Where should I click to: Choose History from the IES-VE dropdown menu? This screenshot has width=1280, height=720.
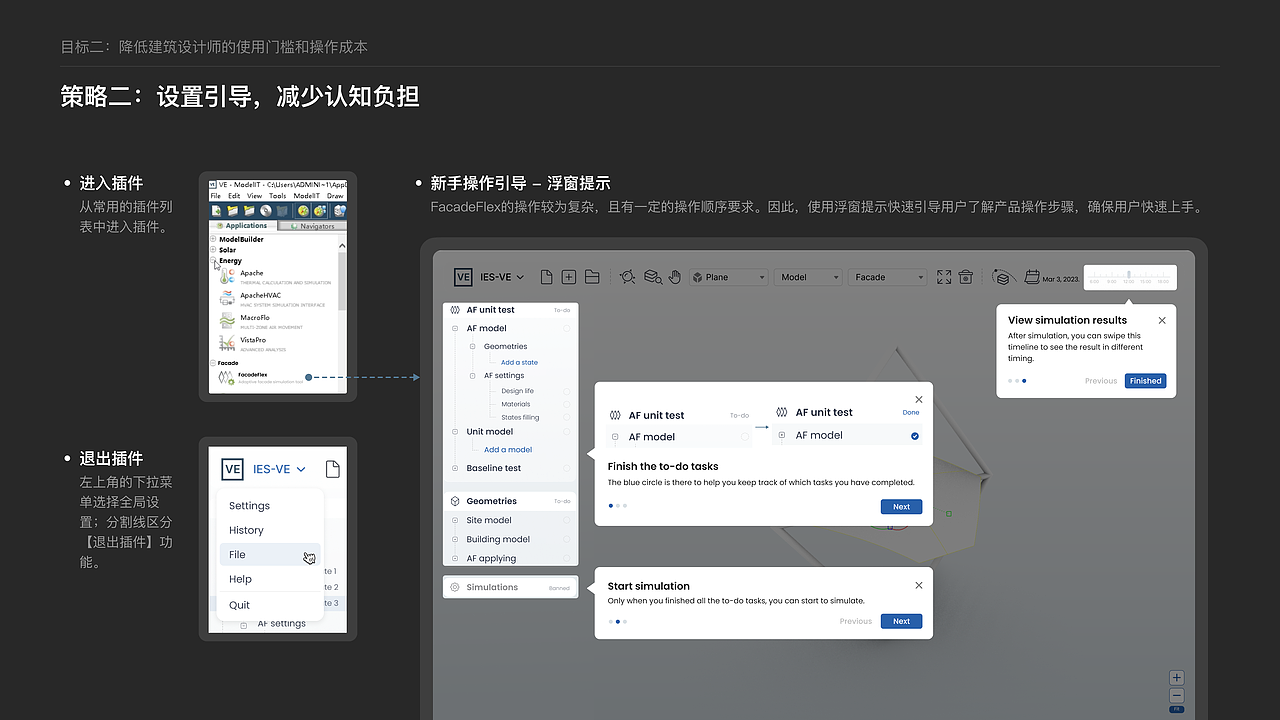[x=246, y=530]
